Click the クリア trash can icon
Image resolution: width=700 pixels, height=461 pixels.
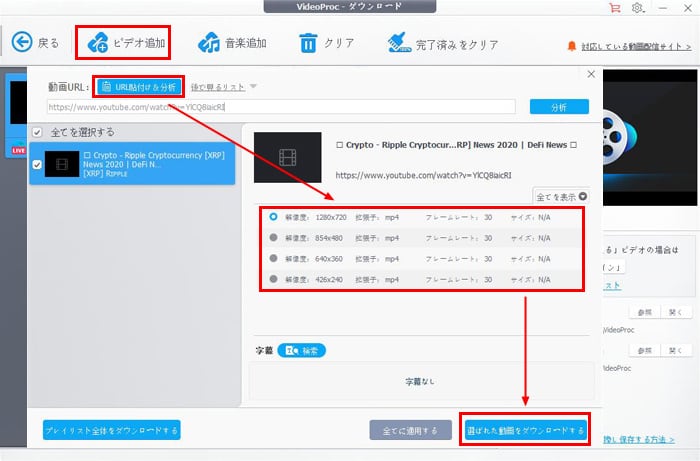(309, 43)
